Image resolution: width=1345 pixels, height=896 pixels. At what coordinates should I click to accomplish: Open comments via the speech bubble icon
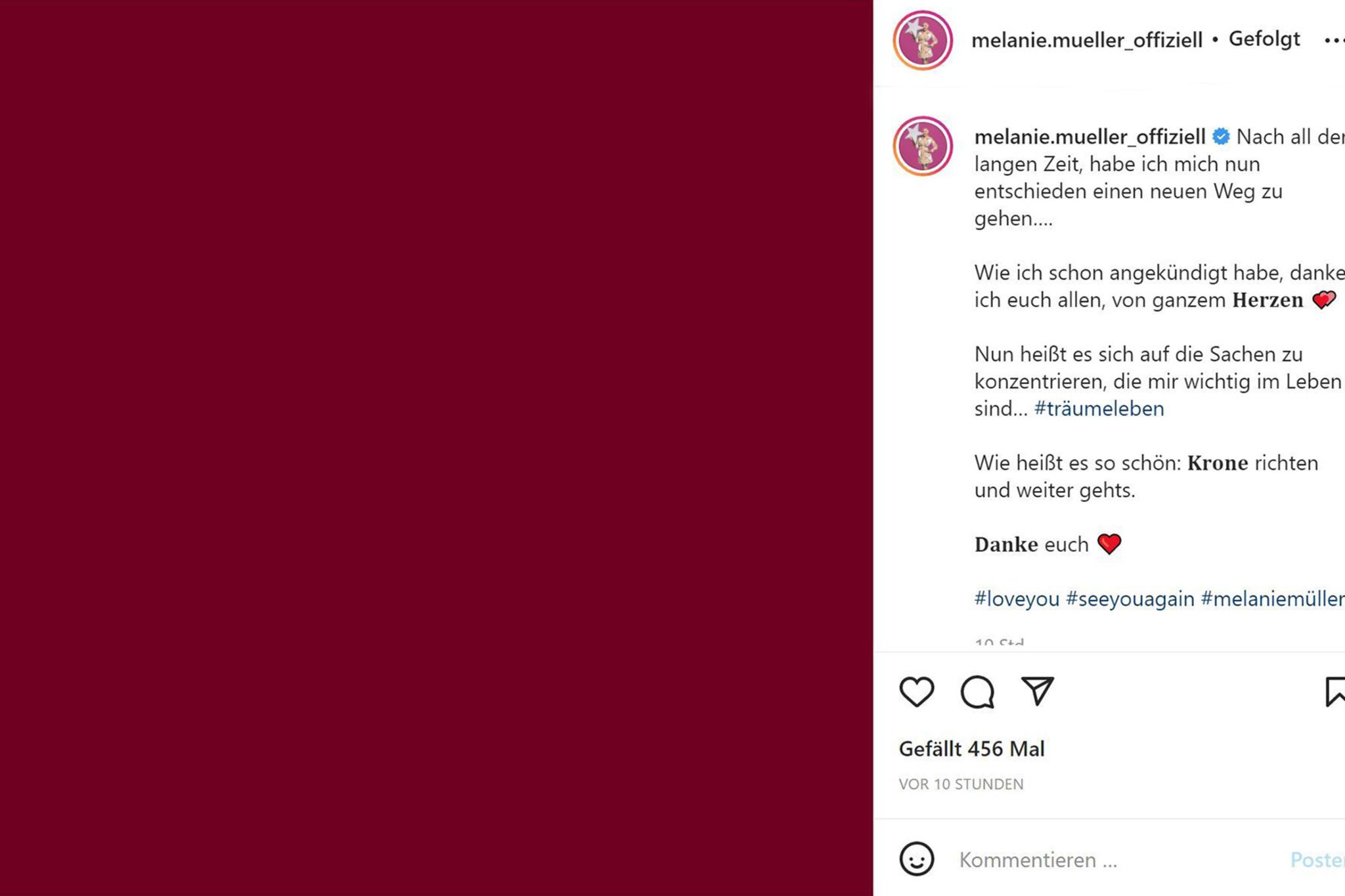click(977, 692)
